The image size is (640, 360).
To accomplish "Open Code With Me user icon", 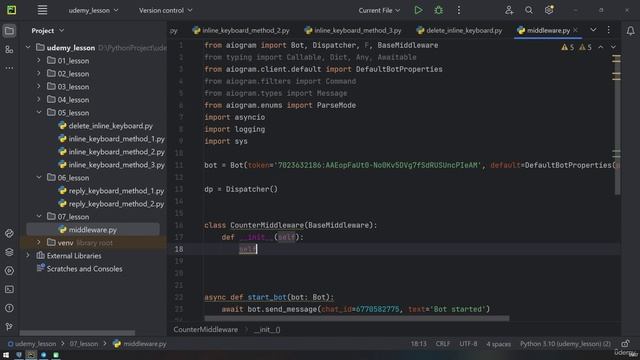I will [x=509, y=10].
